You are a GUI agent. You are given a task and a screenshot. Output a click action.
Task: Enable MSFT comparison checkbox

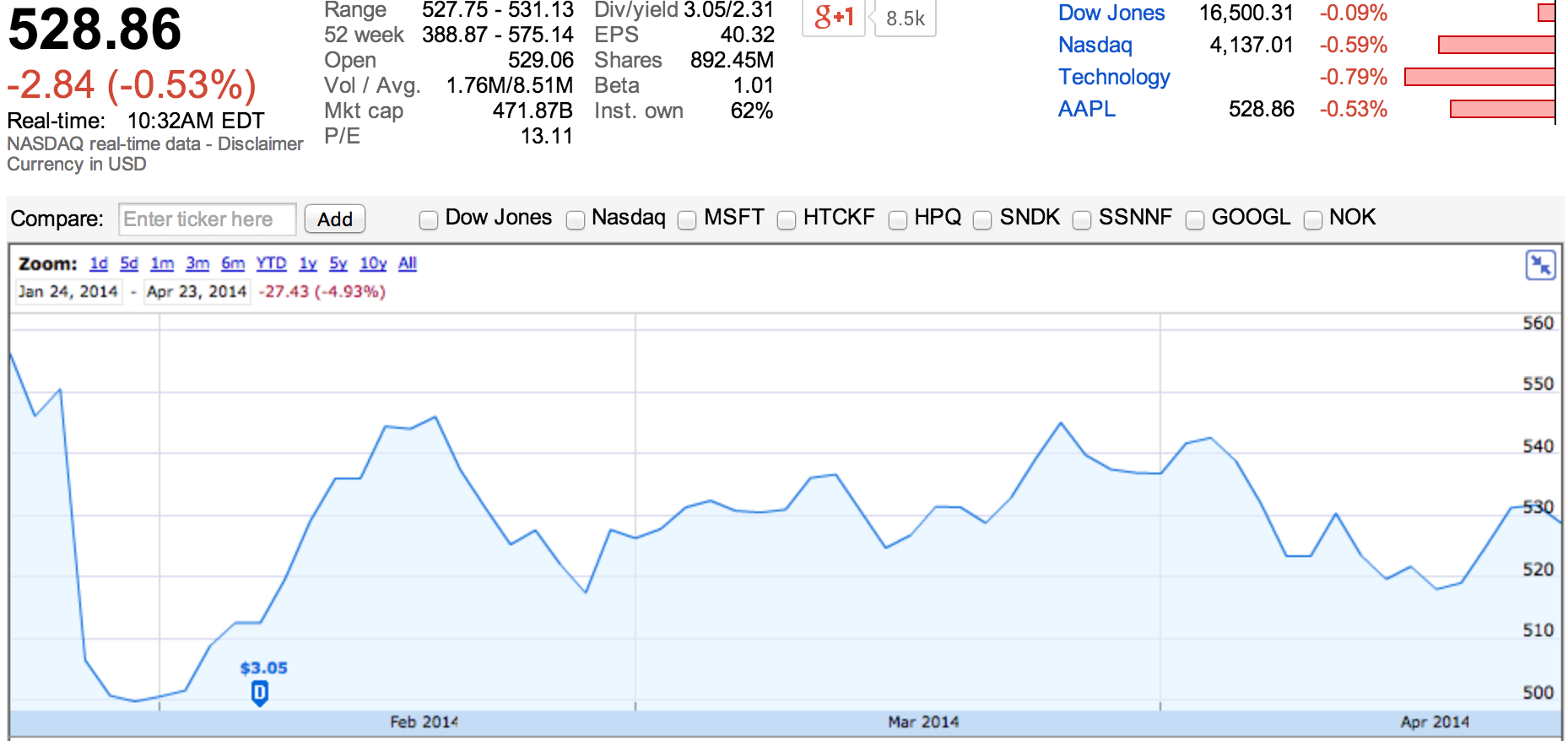(688, 219)
